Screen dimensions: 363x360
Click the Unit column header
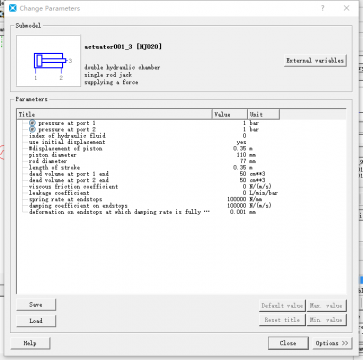tap(263, 114)
